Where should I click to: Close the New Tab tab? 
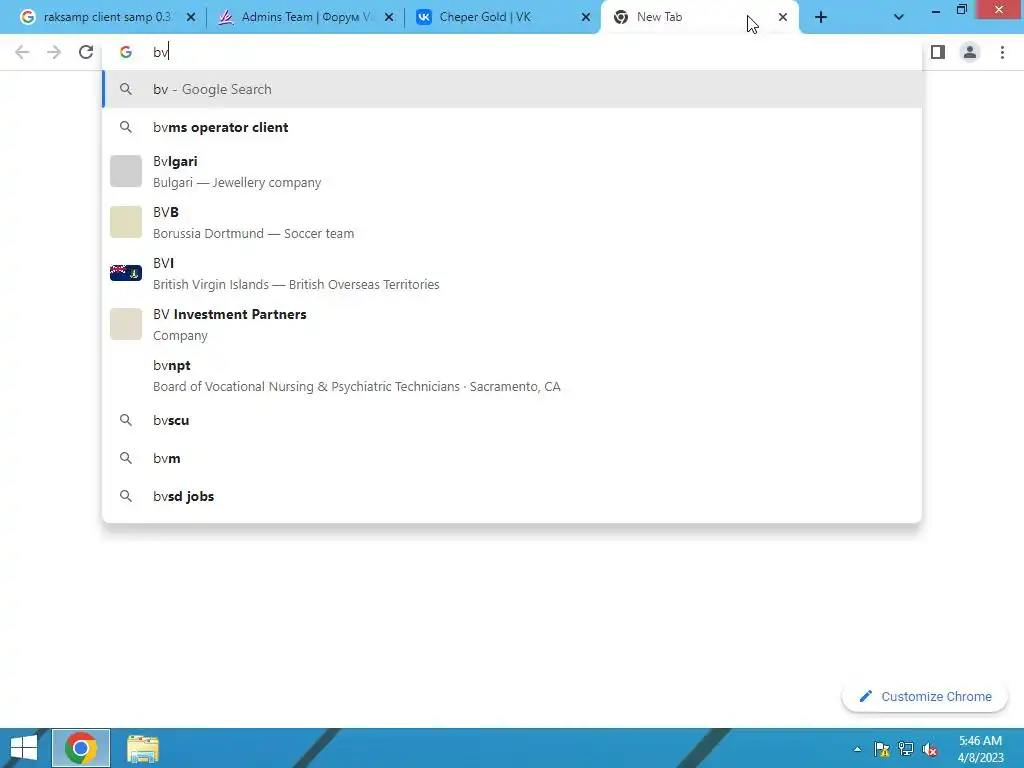(x=783, y=18)
